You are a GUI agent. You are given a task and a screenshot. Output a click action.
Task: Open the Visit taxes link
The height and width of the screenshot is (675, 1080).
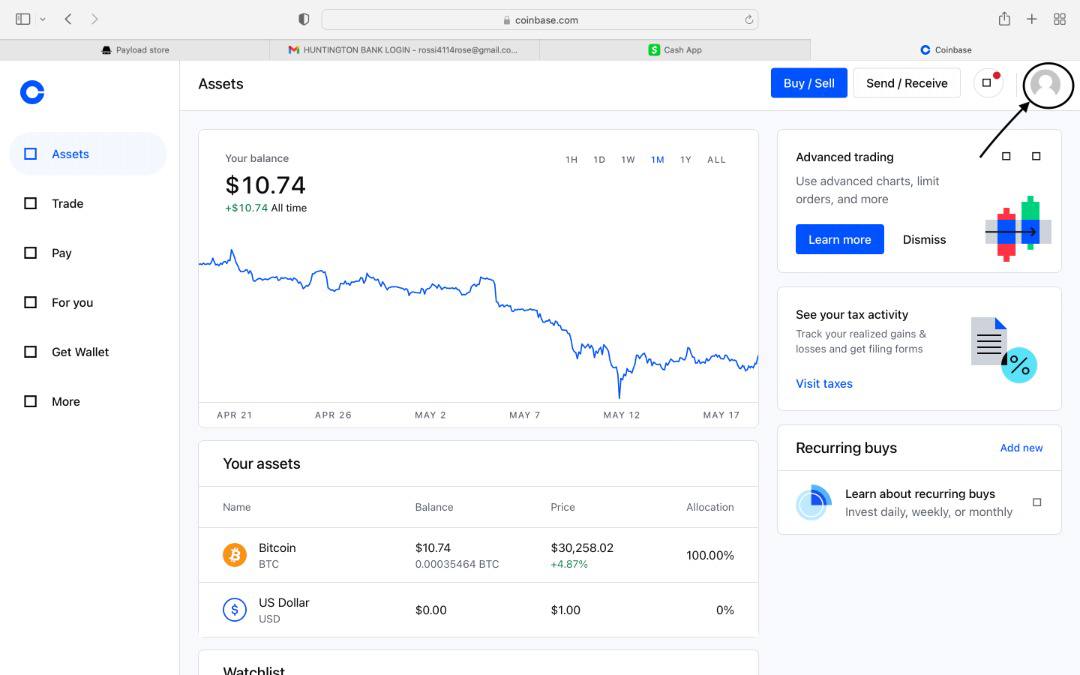coord(824,384)
